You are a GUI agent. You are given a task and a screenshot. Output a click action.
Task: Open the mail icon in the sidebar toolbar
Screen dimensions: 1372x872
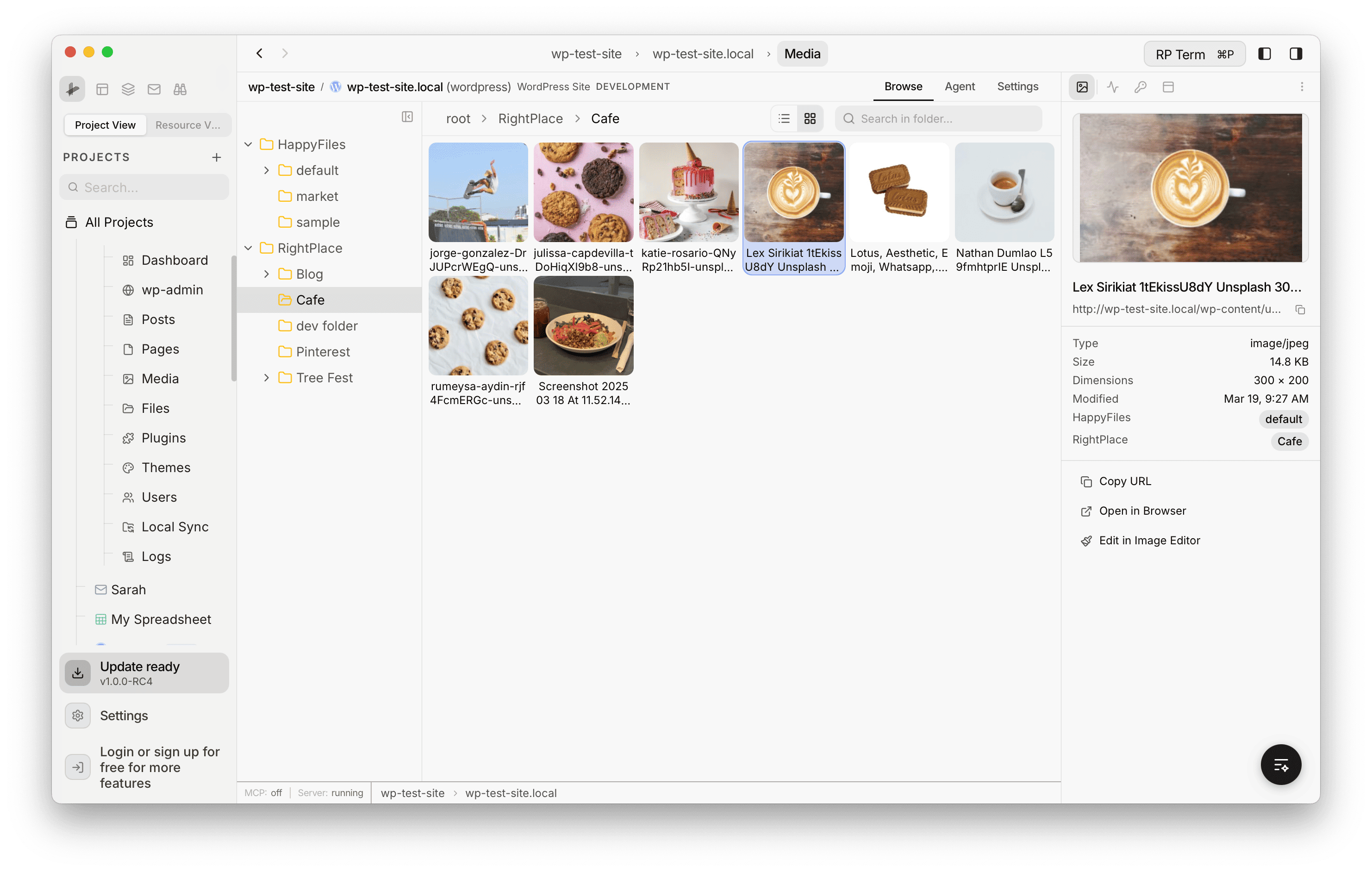coord(154,89)
